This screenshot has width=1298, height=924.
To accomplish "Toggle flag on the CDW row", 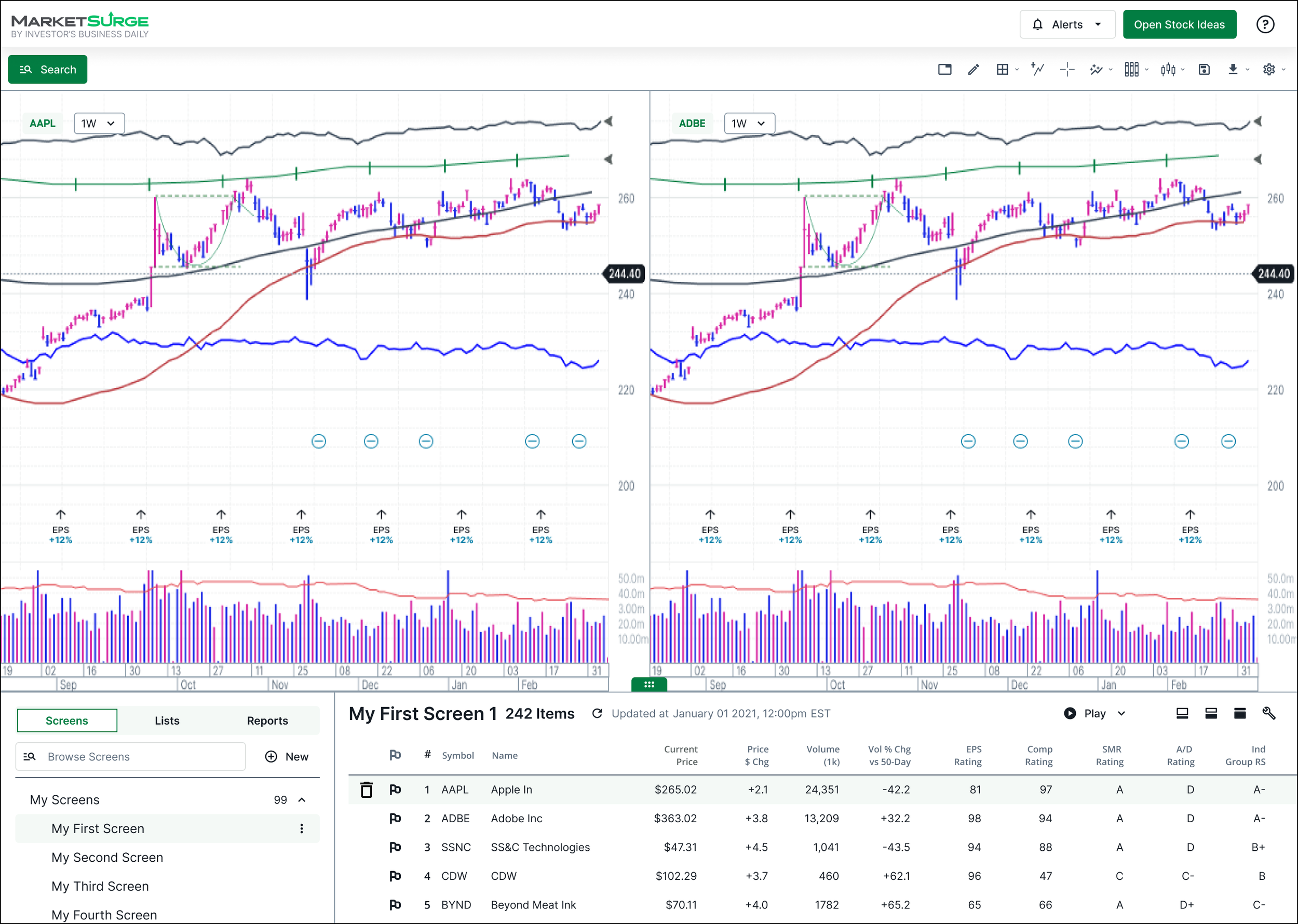I will pyautogui.click(x=395, y=876).
